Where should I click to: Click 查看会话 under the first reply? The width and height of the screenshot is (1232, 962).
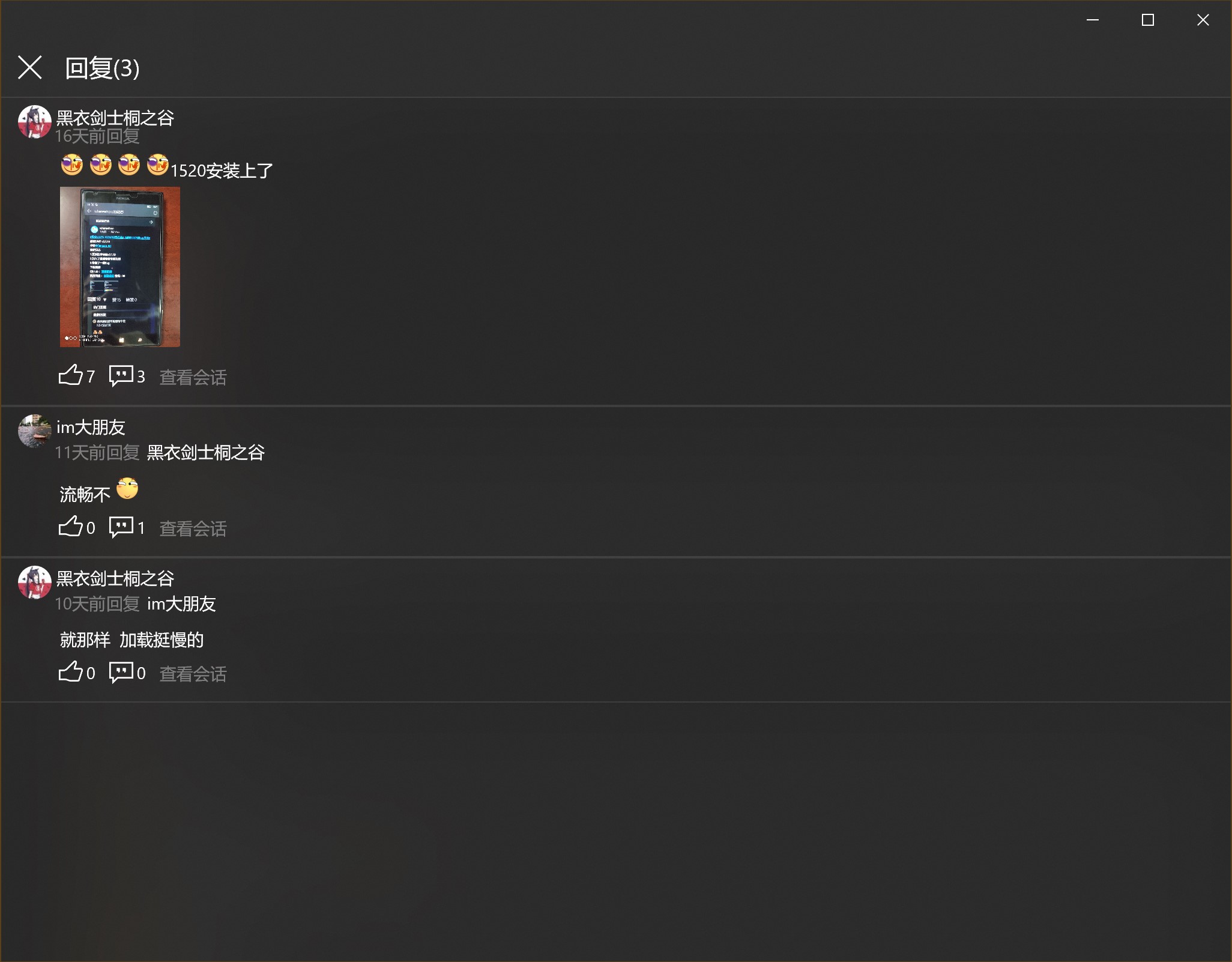pyautogui.click(x=193, y=377)
